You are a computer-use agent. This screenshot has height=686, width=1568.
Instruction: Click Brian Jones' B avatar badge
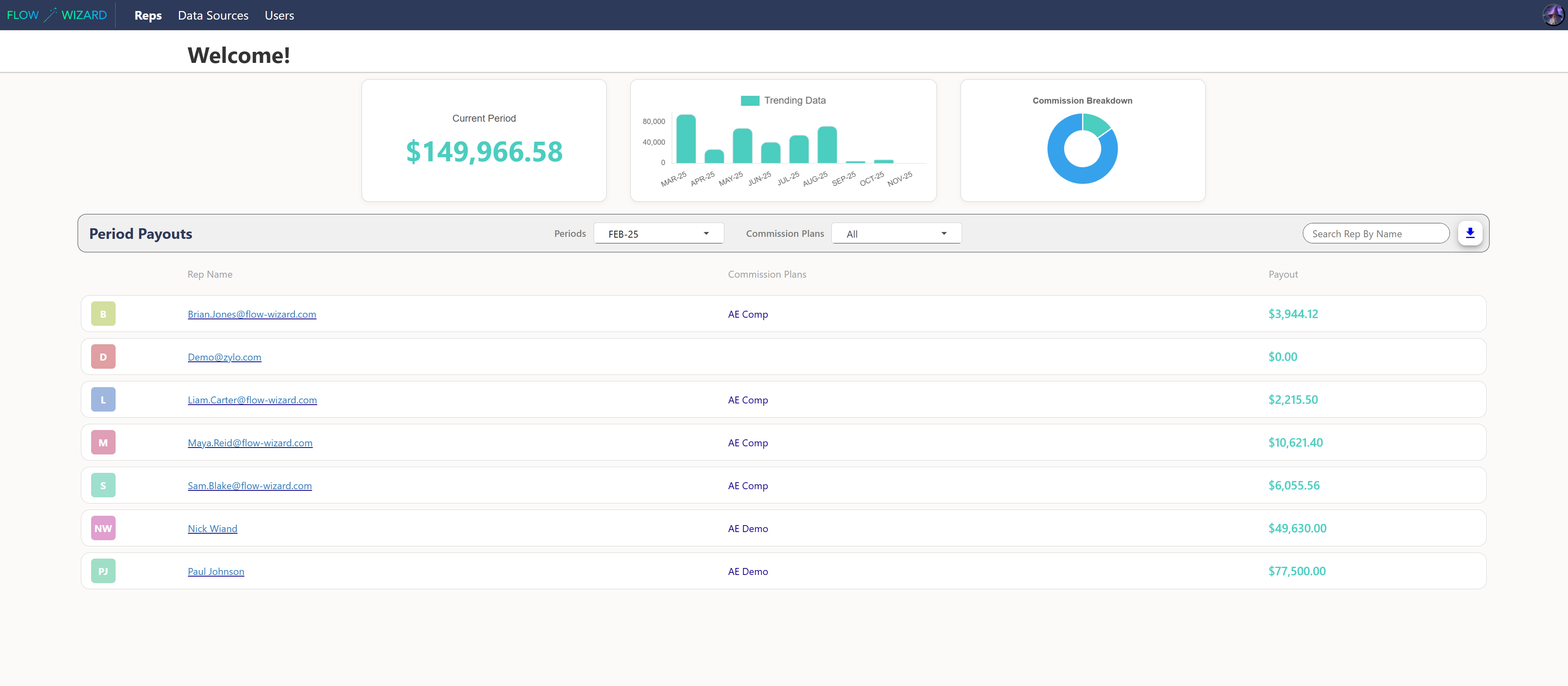103,314
